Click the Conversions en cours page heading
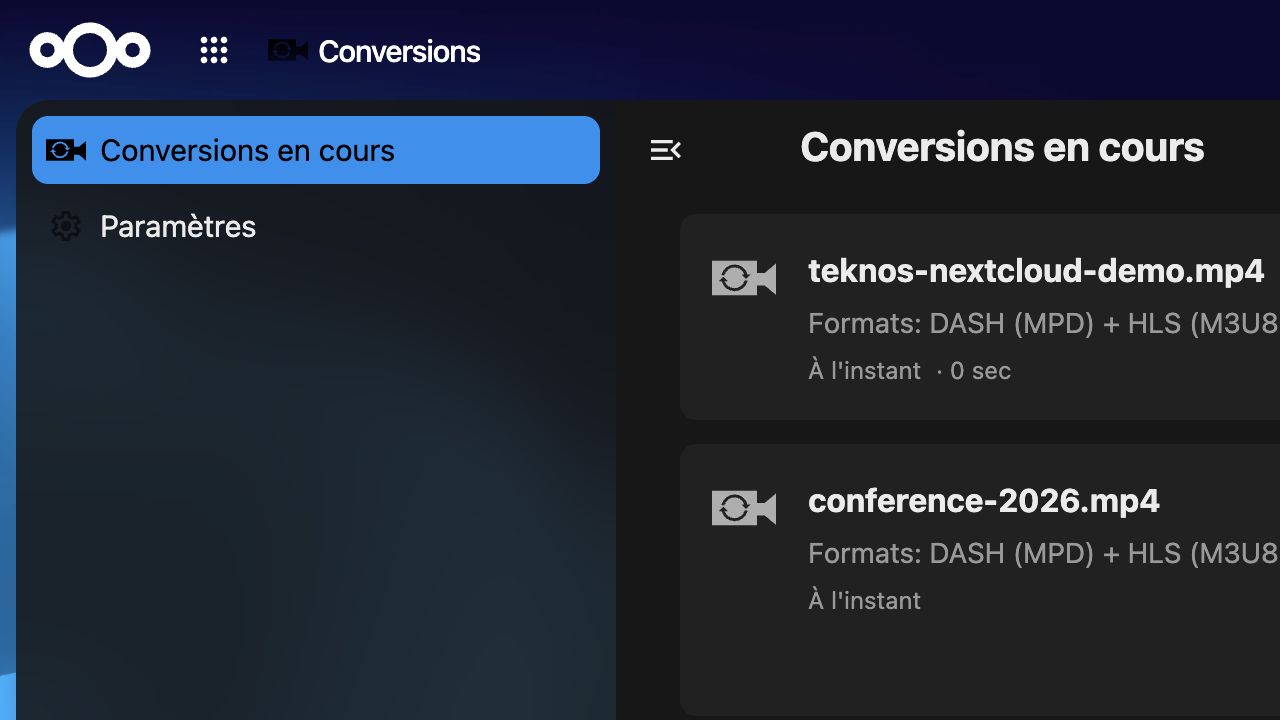 [1002, 148]
